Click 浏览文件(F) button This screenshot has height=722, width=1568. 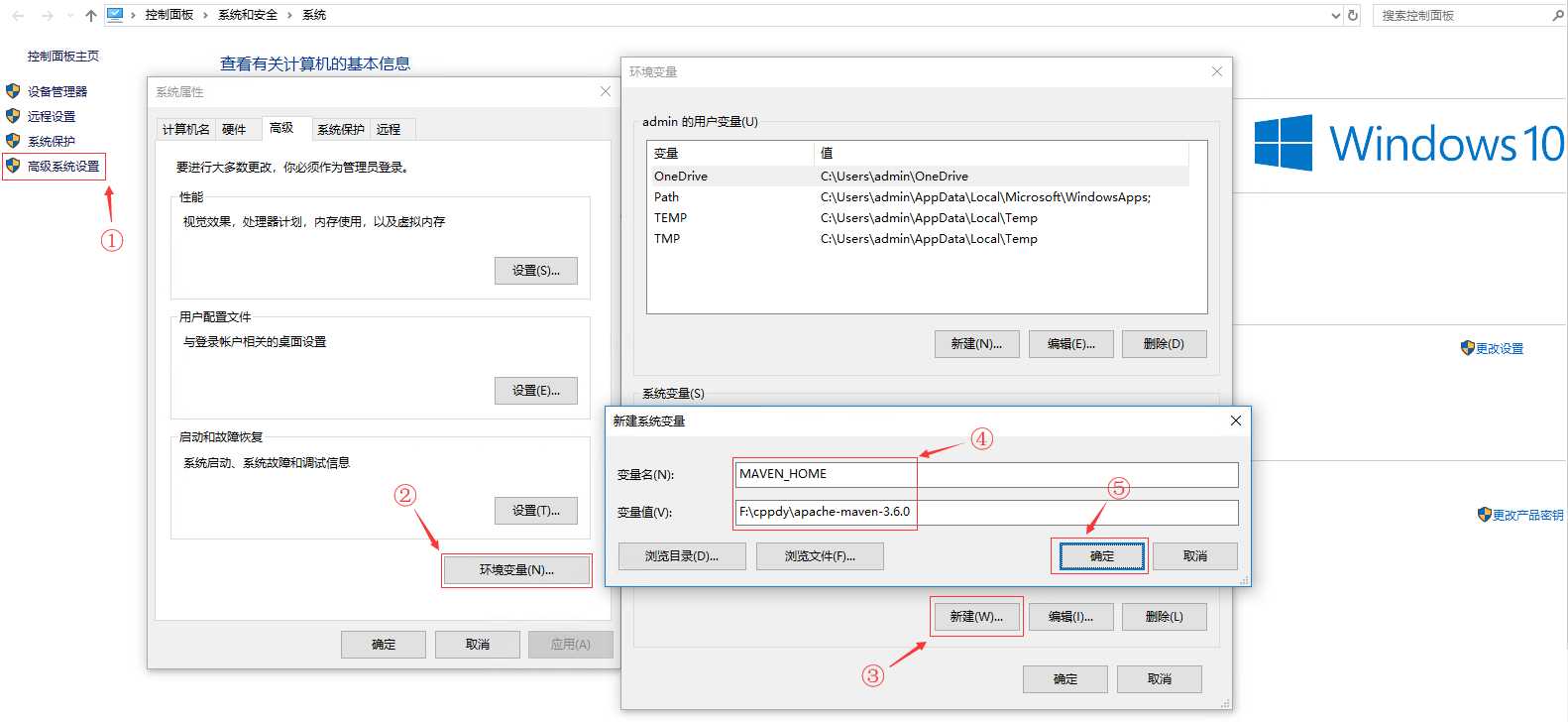coord(820,556)
